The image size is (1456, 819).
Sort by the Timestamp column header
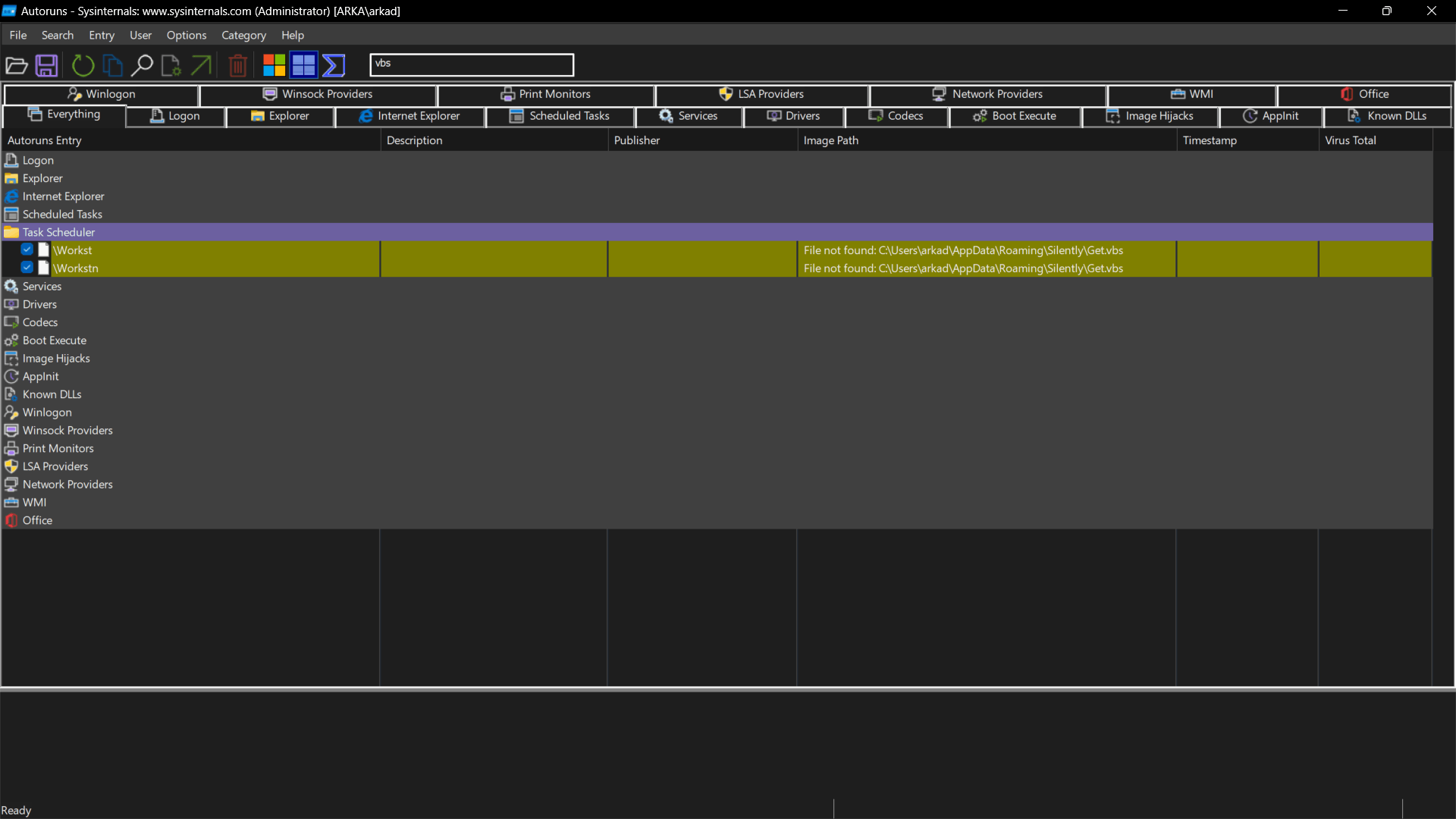[1247, 140]
